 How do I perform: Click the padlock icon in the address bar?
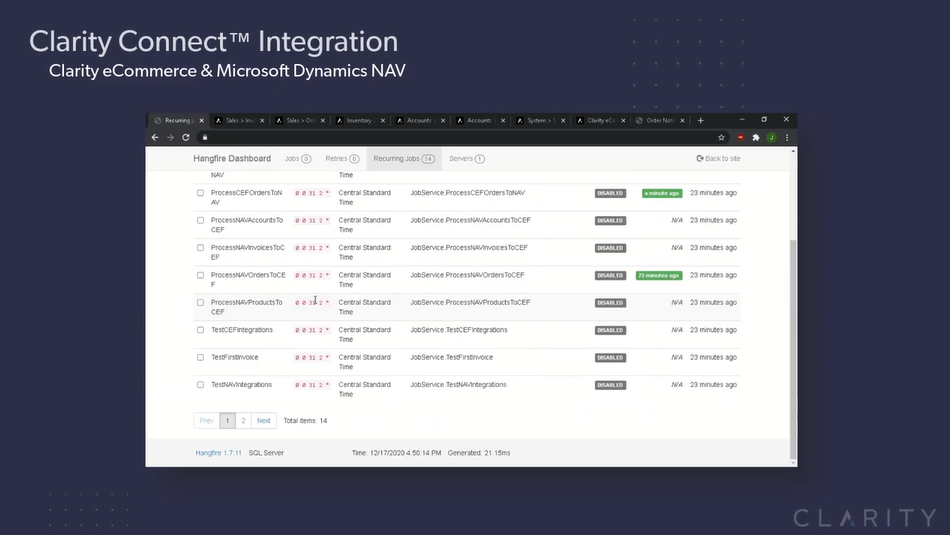205,138
